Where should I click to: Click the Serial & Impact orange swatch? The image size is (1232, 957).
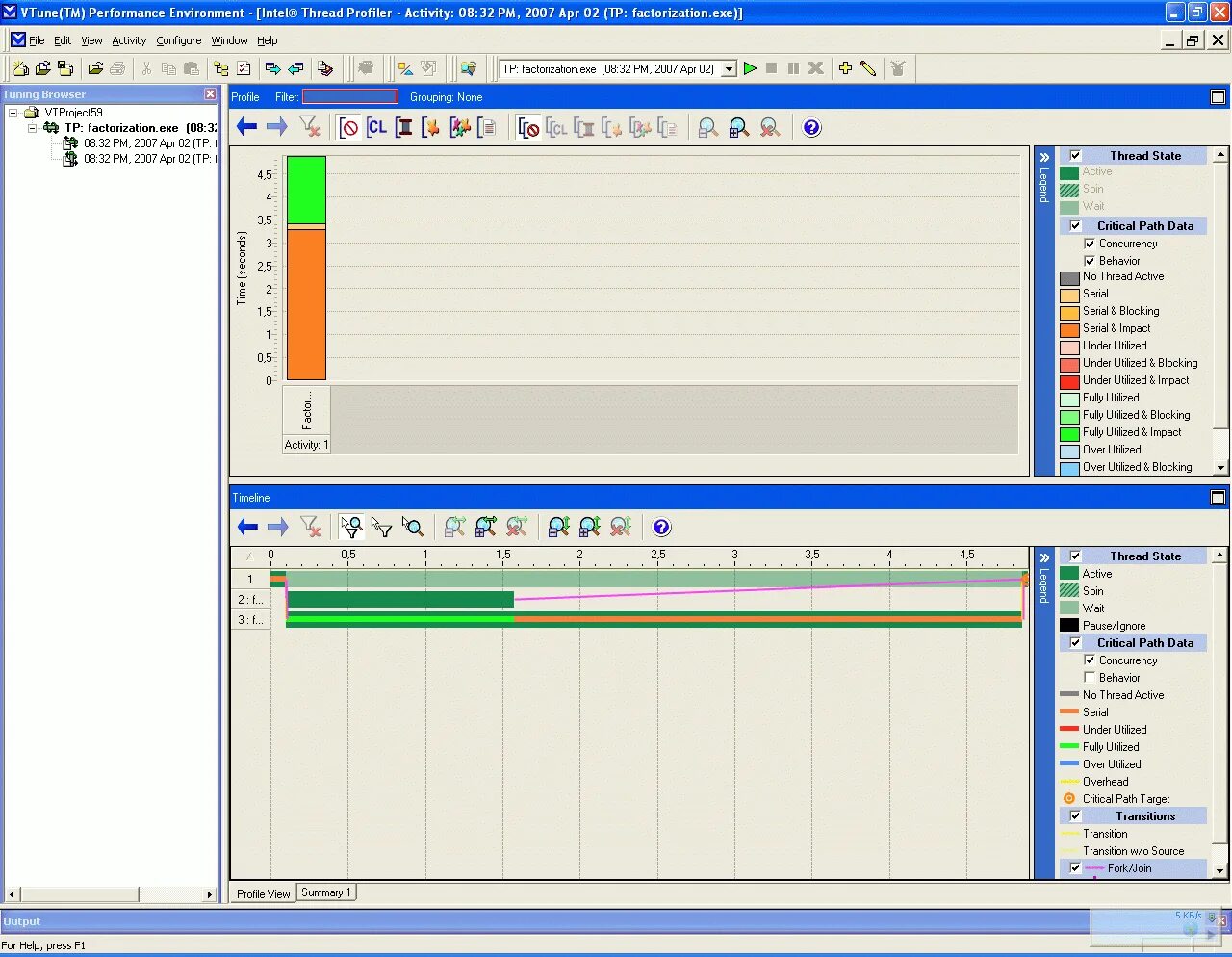[x=1069, y=329]
